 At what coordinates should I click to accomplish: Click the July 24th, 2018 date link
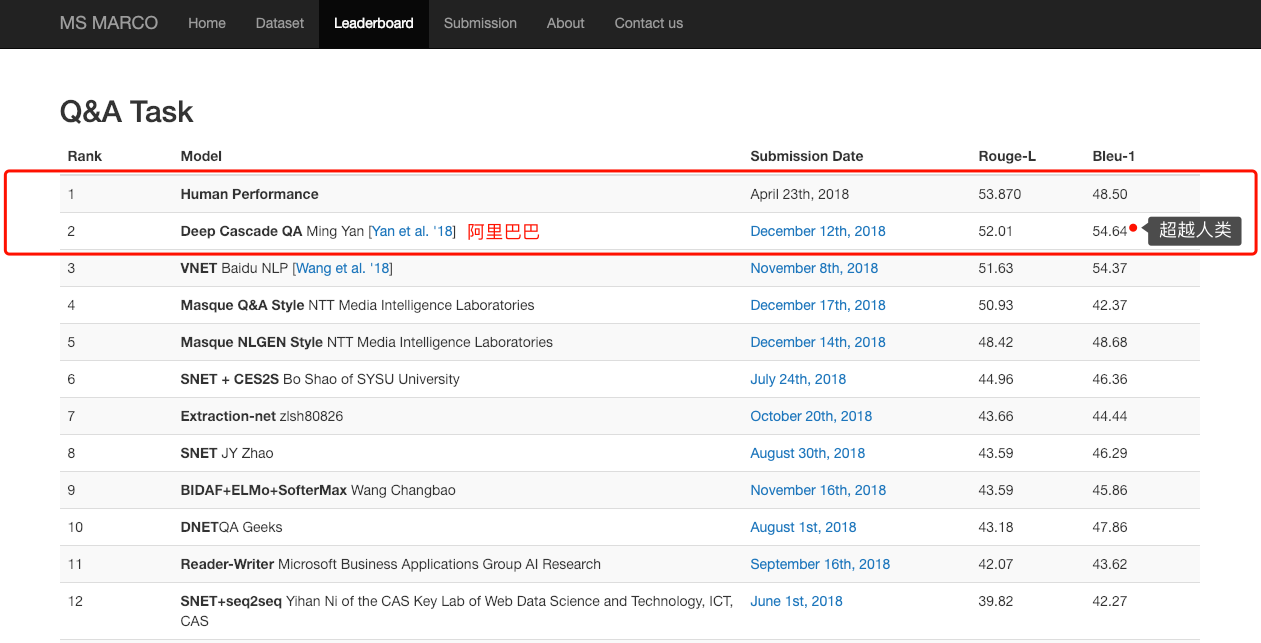(798, 379)
